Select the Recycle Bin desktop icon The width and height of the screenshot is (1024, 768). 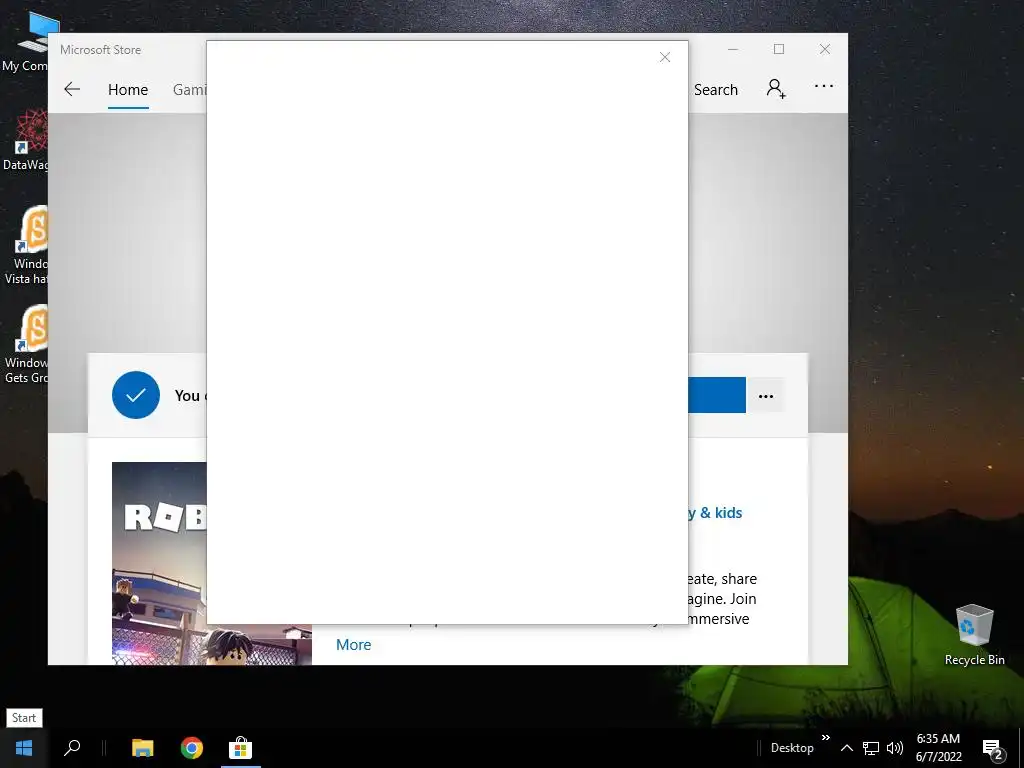[x=974, y=634]
